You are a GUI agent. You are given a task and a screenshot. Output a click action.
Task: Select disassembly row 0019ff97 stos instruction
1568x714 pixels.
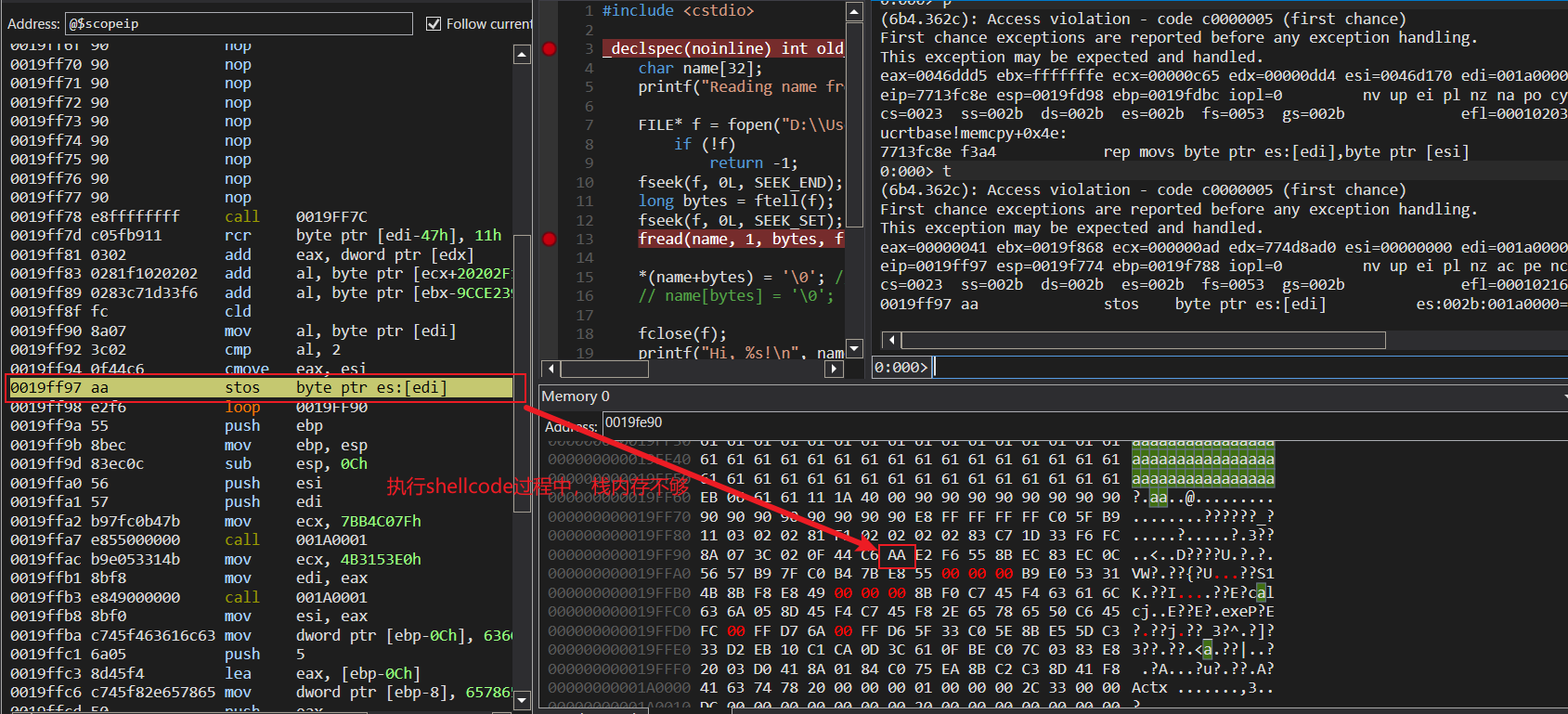261,387
